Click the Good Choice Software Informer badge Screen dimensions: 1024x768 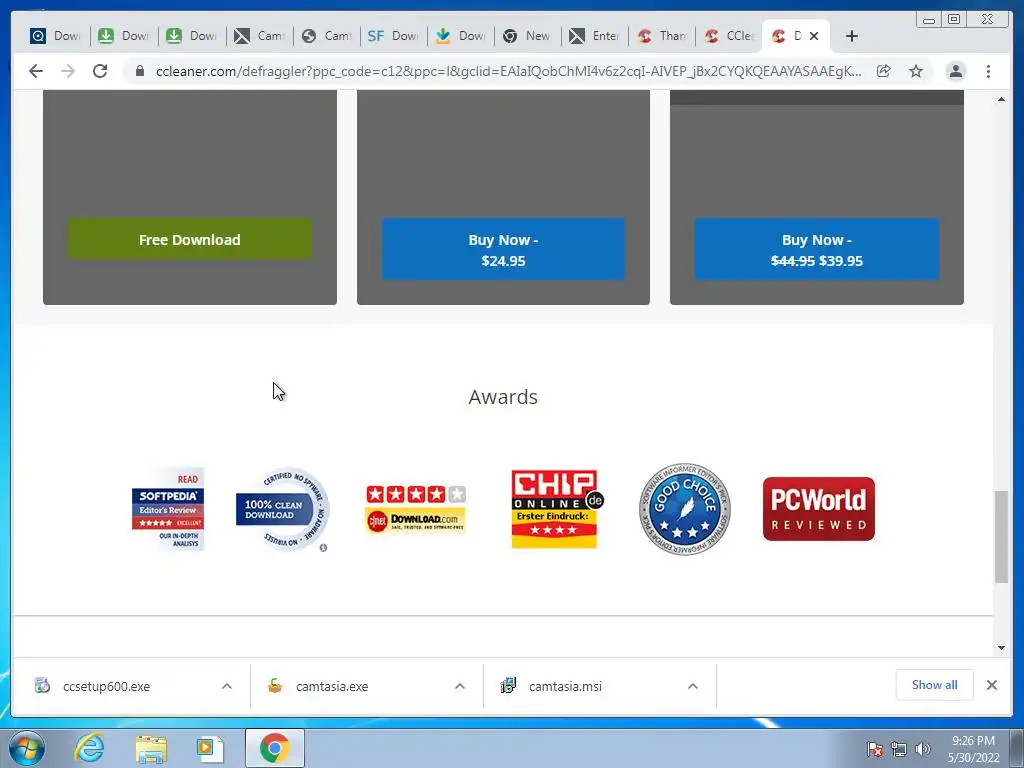pyautogui.click(x=684, y=509)
